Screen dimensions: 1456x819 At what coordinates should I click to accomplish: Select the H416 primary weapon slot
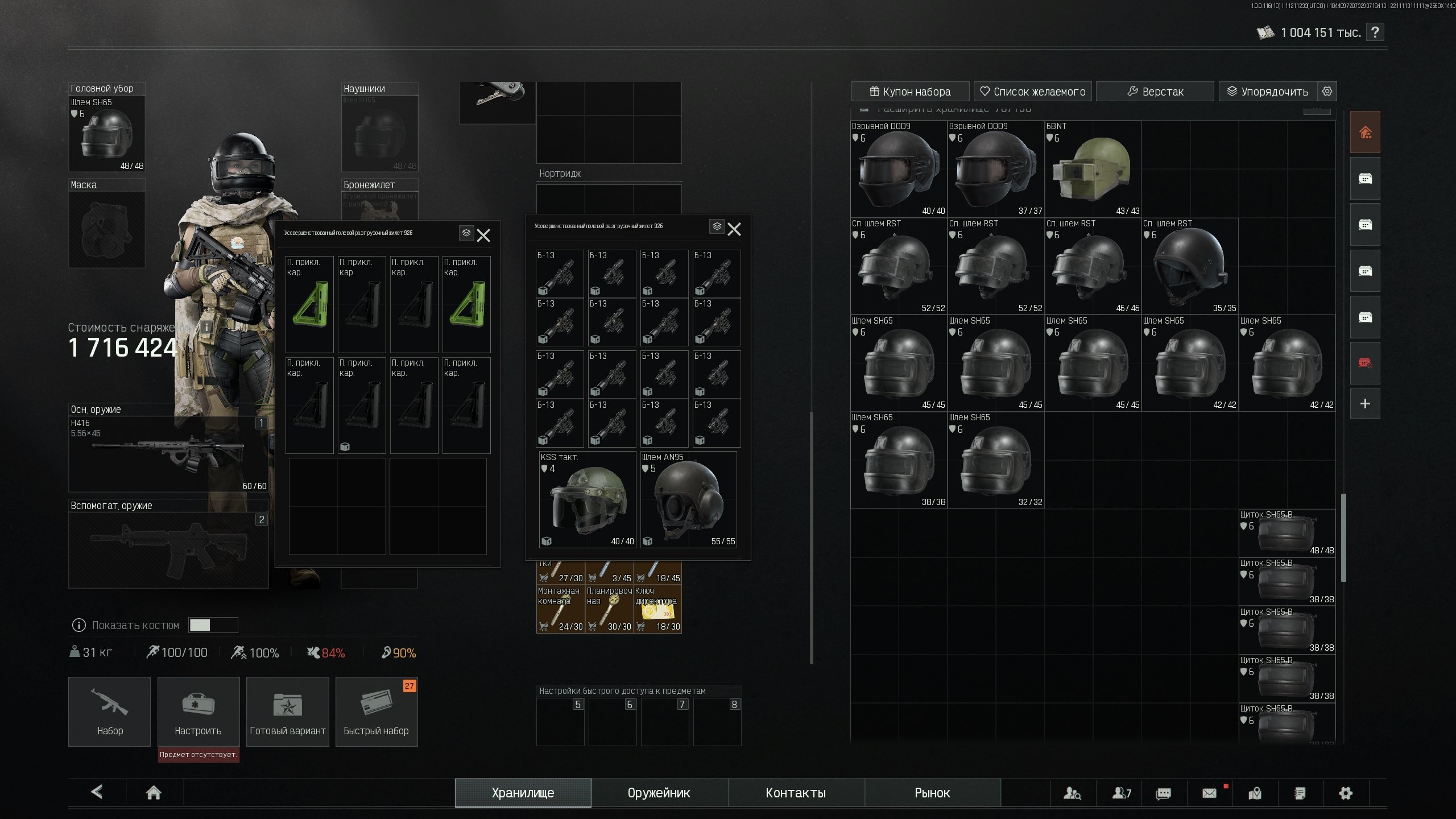168,454
